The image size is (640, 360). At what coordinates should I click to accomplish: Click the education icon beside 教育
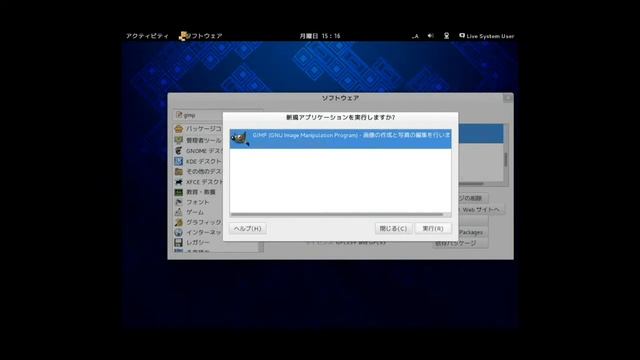(x=178, y=192)
